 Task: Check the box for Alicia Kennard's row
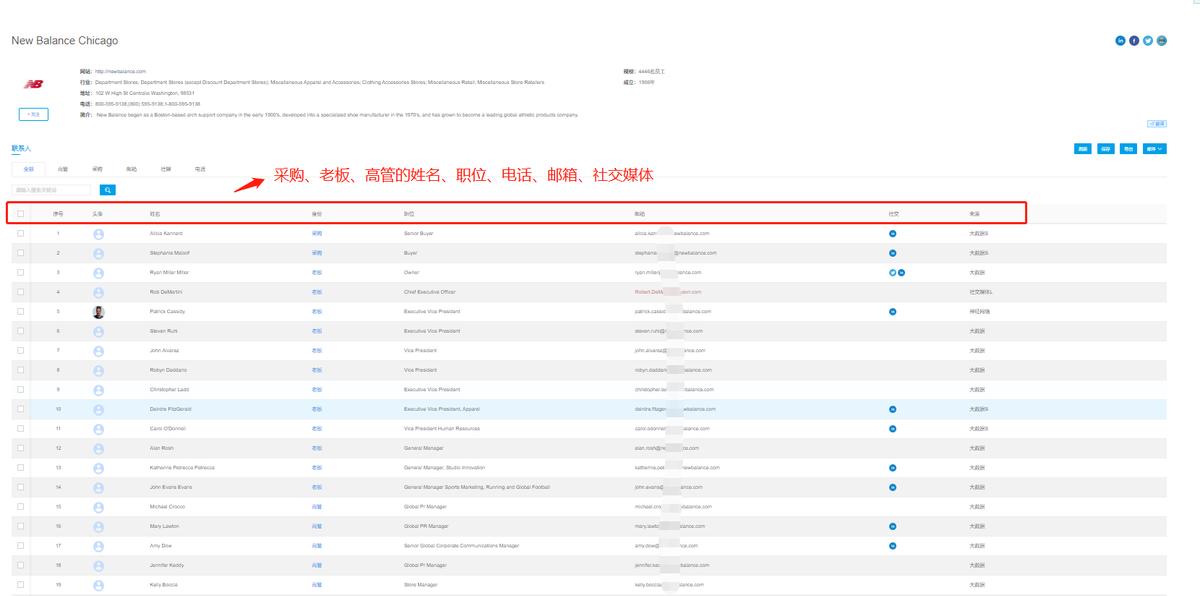click(20, 233)
